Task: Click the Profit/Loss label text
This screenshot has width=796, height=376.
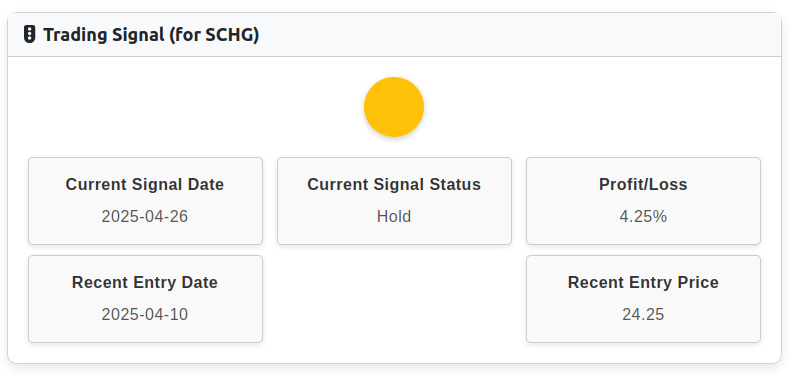Action: tap(643, 184)
